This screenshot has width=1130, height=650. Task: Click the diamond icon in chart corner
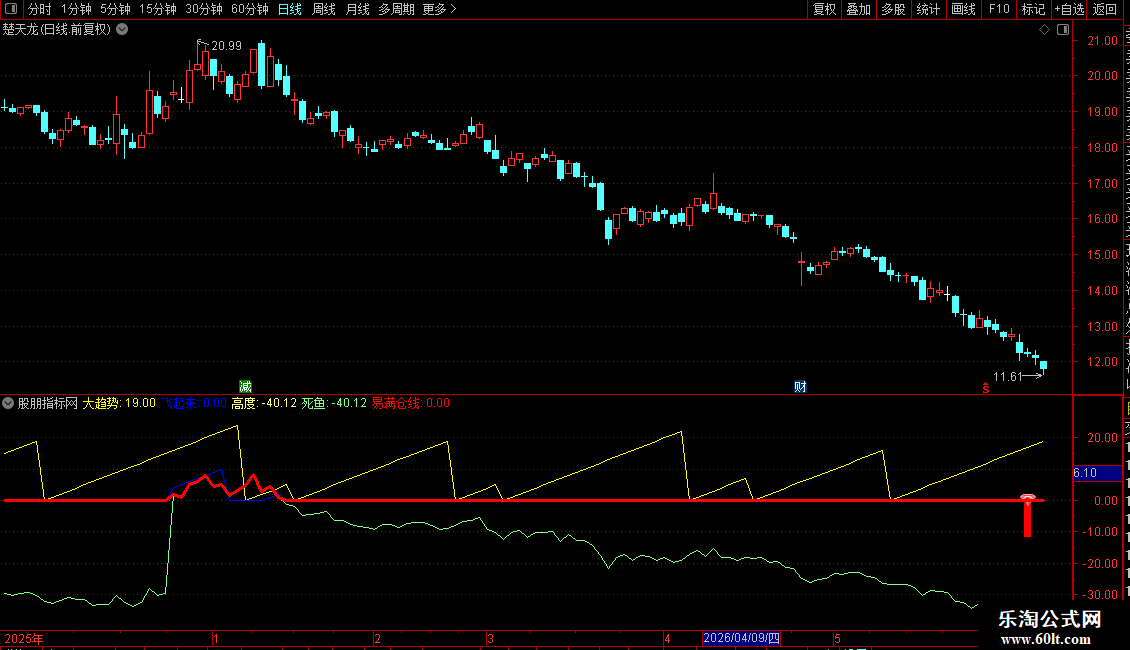pos(1044,30)
